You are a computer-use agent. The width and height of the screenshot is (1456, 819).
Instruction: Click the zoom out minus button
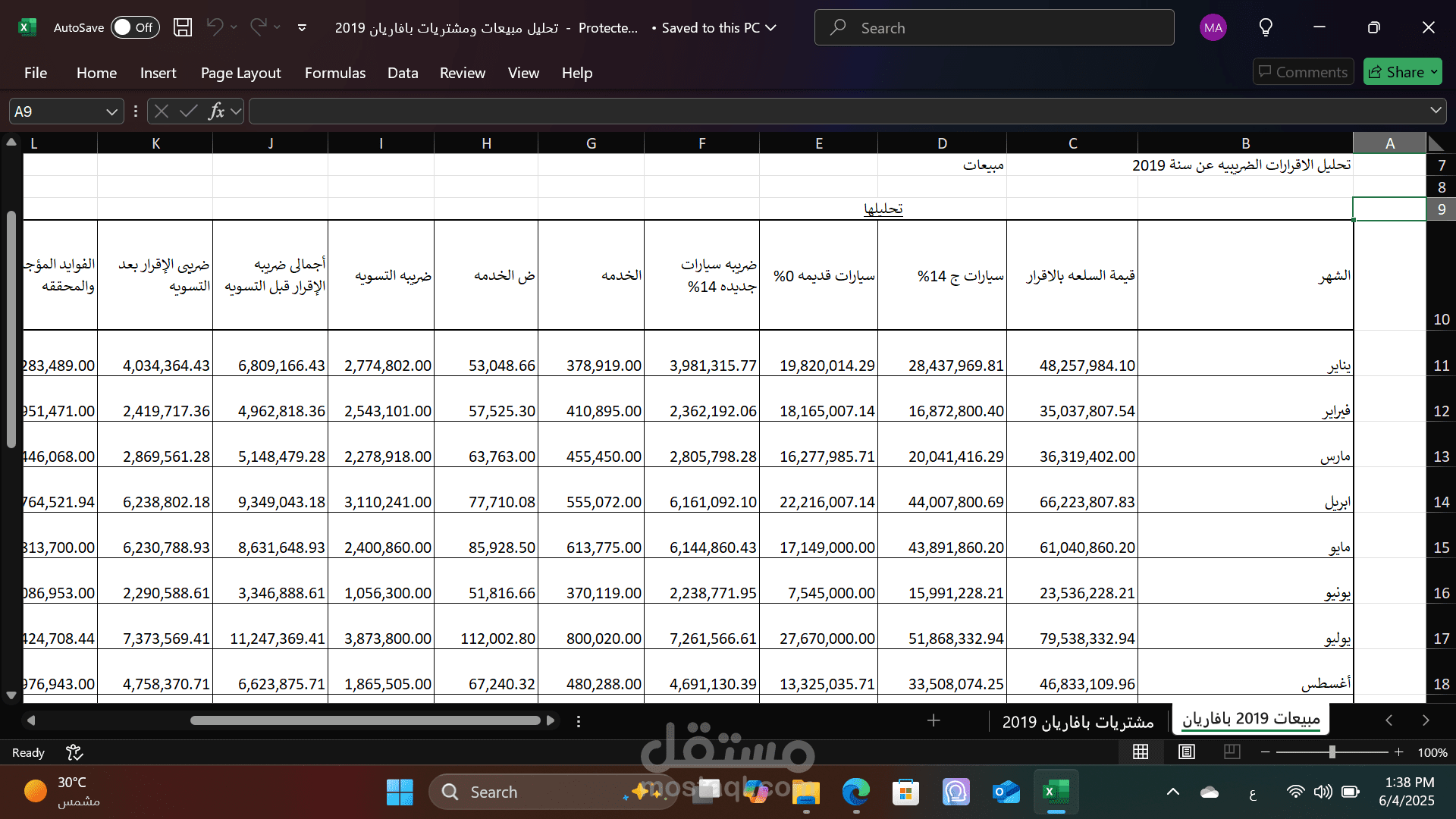1265,752
